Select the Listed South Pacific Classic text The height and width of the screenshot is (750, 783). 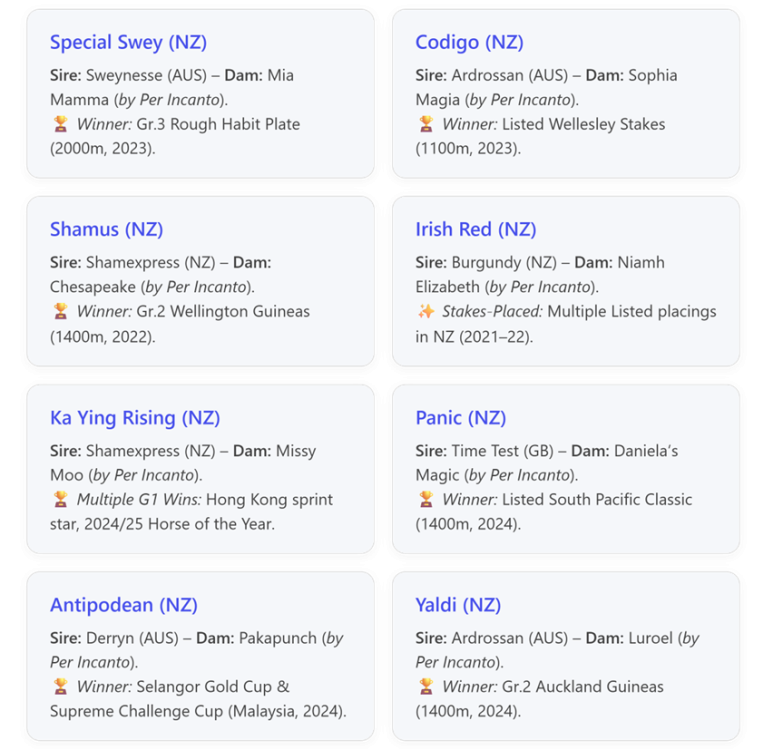point(597,499)
